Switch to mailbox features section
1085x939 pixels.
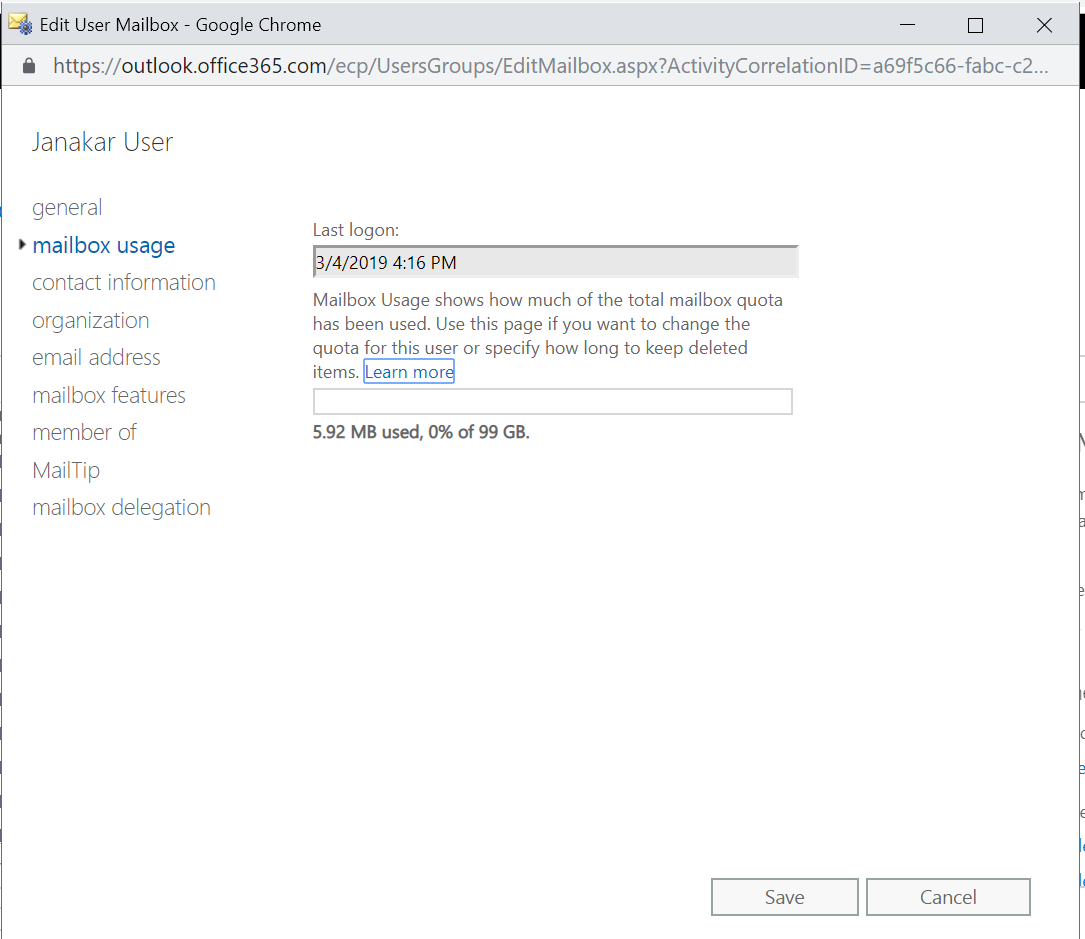pyautogui.click(x=109, y=395)
